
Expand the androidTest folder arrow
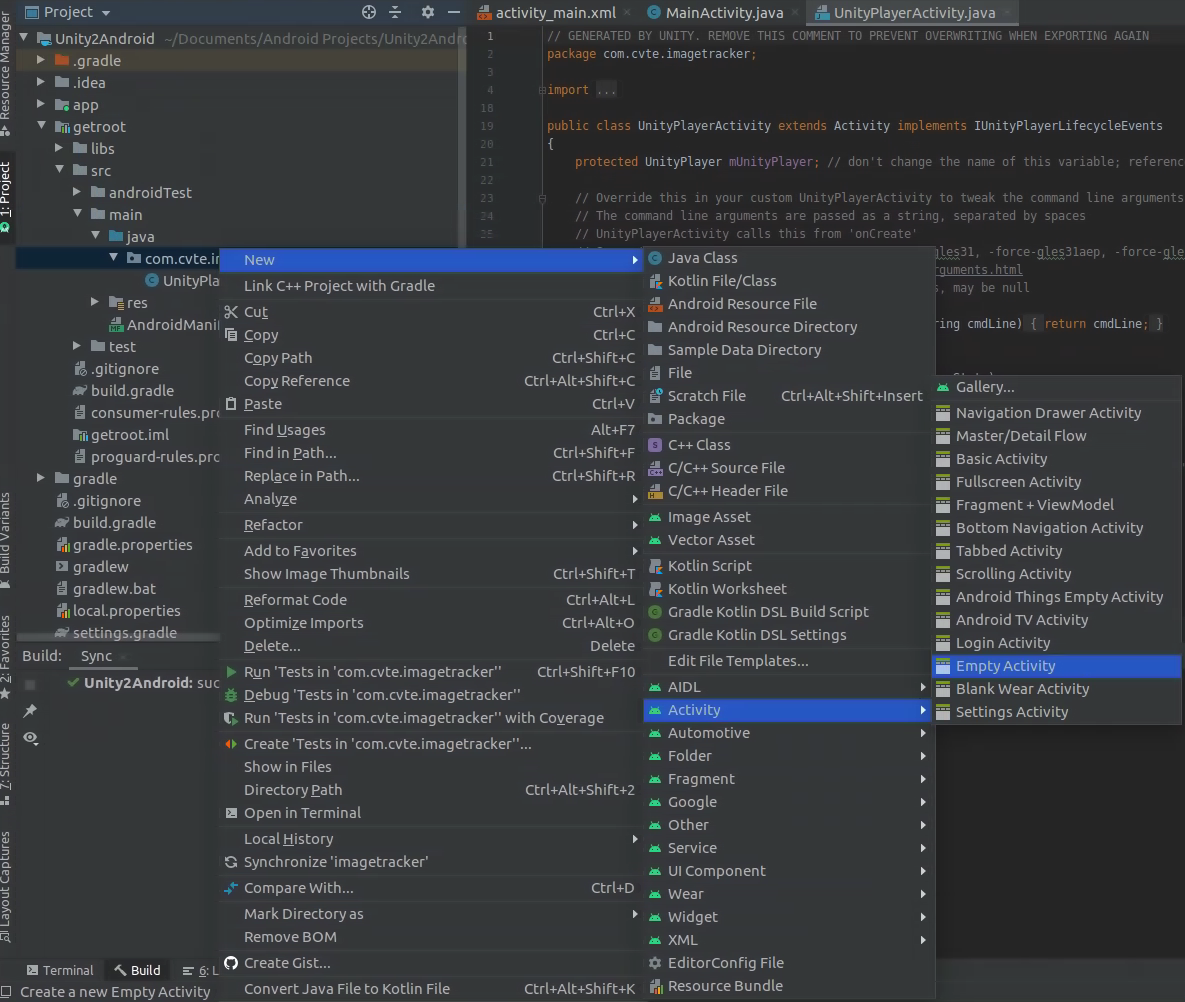pos(77,192)
